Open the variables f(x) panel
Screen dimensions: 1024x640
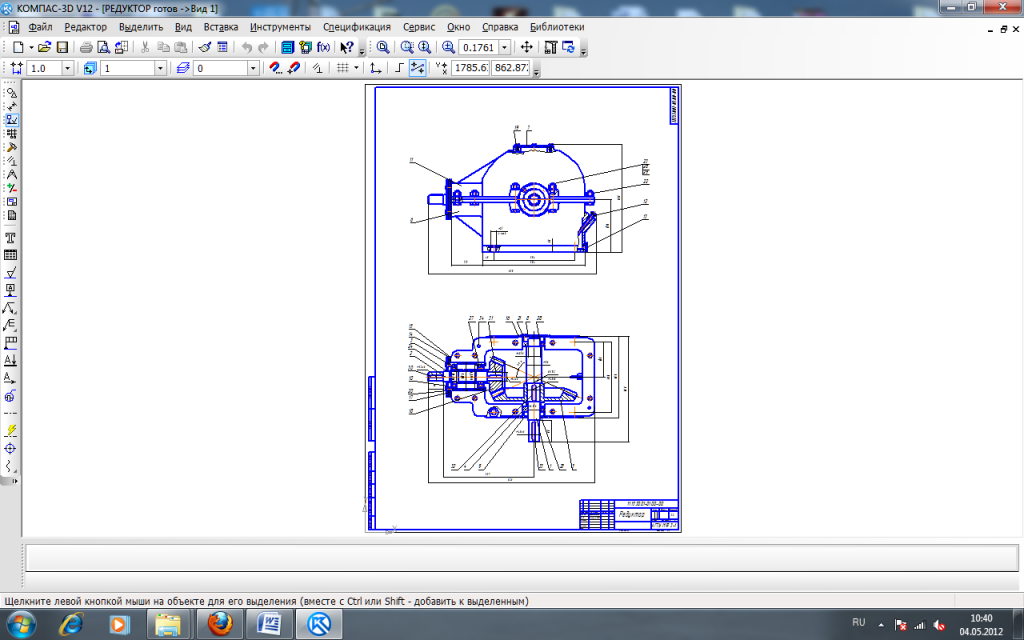pyautogui.click(x=323, y=47)
